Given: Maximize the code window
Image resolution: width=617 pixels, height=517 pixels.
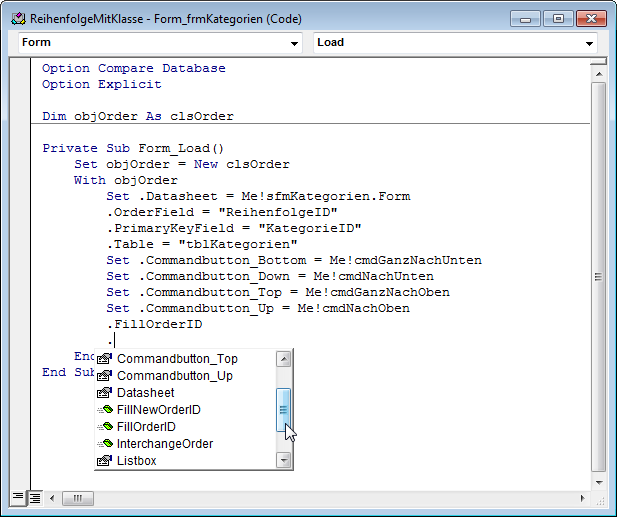Looking at the screenshot, I should pyautogui.click(x=557, y=18).
